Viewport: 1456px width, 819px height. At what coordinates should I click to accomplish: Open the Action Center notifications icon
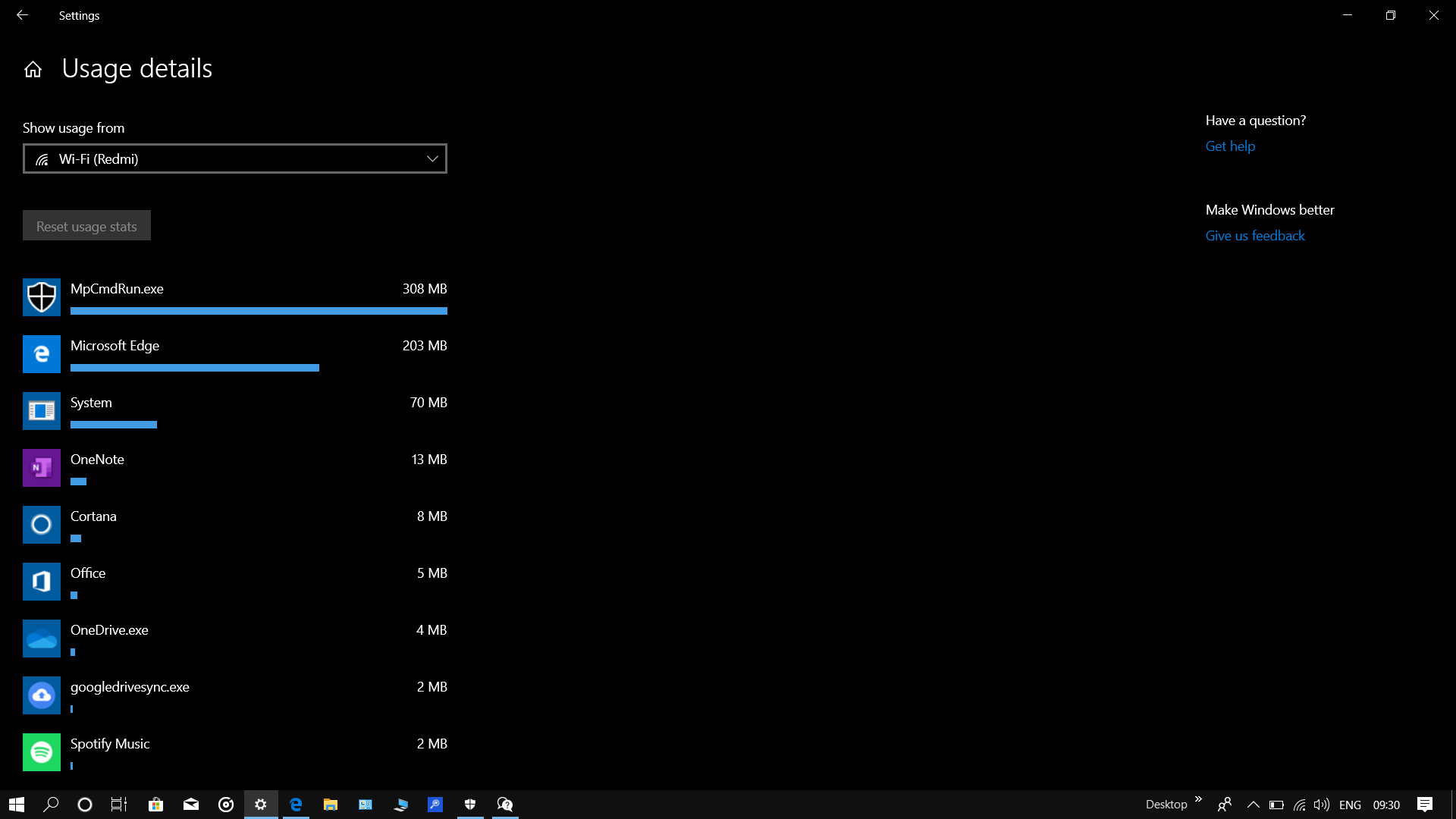click(1425, 805)
